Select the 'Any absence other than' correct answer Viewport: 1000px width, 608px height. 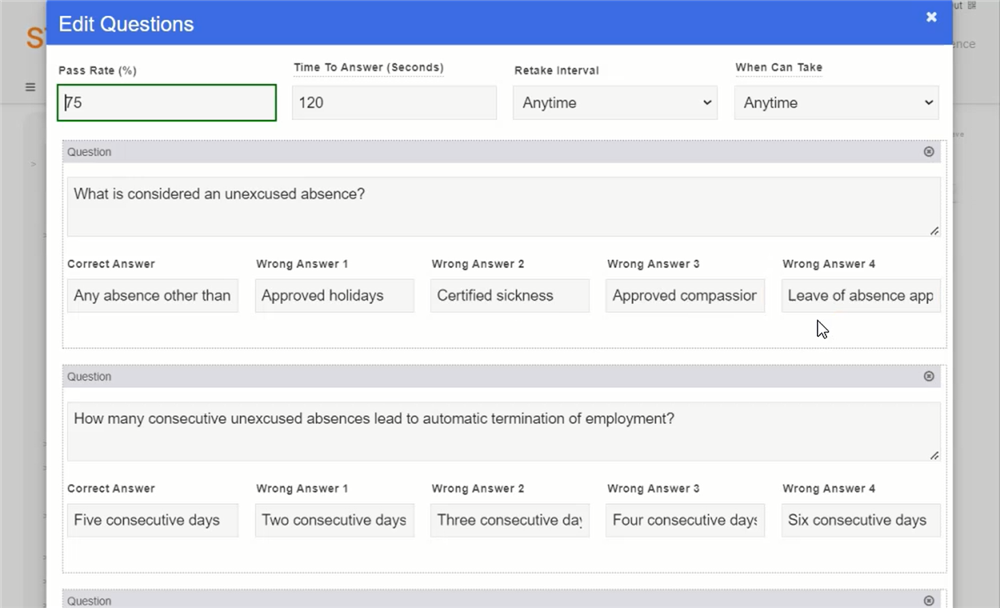(x=152, y=296)
